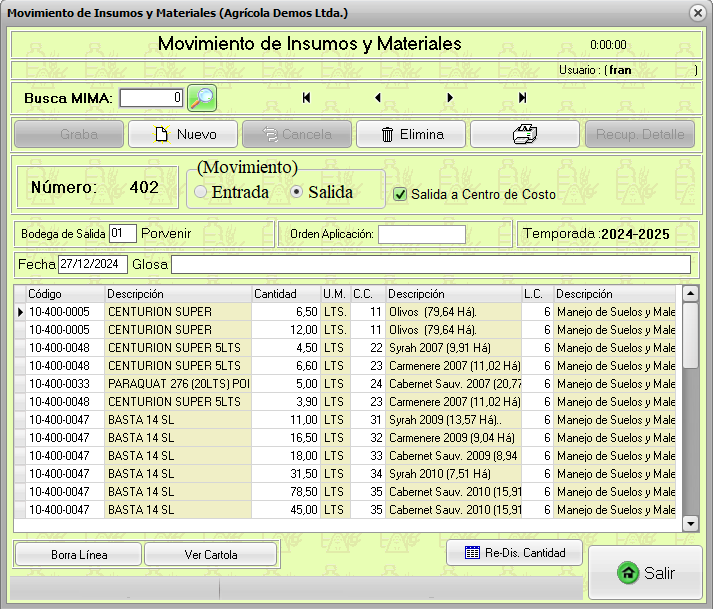Click the magnifier search icon beside Busca MIMA
This screenshot has height=609, width=713.
click(x=202, y=98)
